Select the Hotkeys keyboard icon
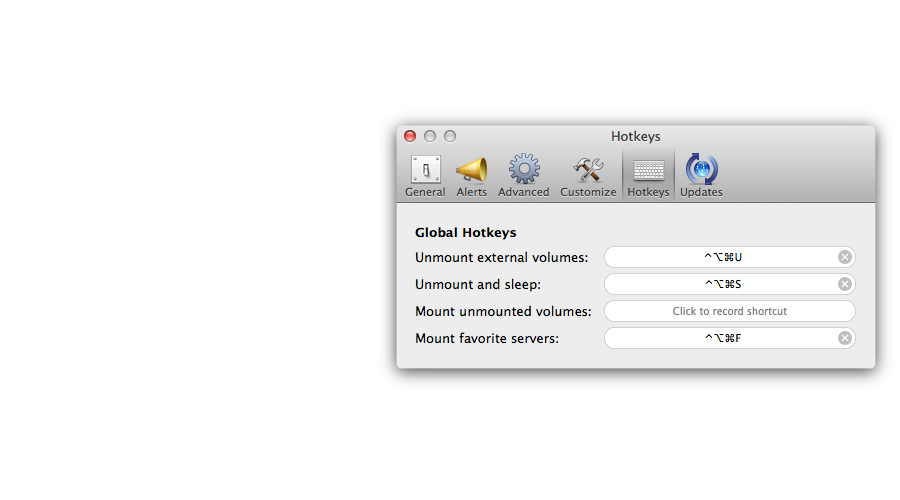900x500 pixels. (x=648, y=170)
